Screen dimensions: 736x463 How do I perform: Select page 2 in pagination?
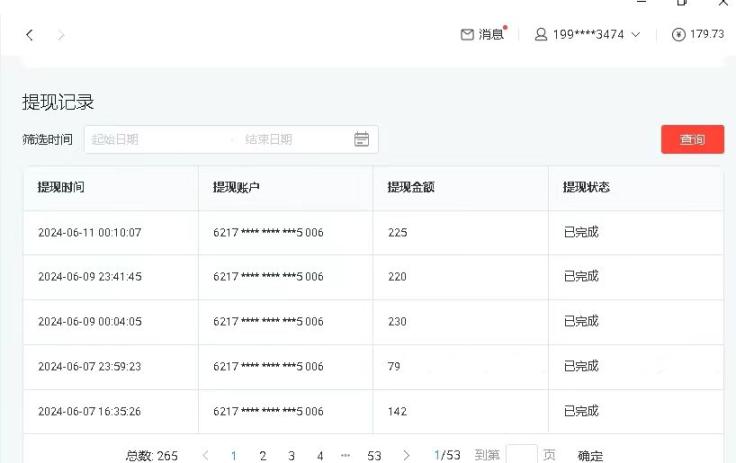pos(263,455)
